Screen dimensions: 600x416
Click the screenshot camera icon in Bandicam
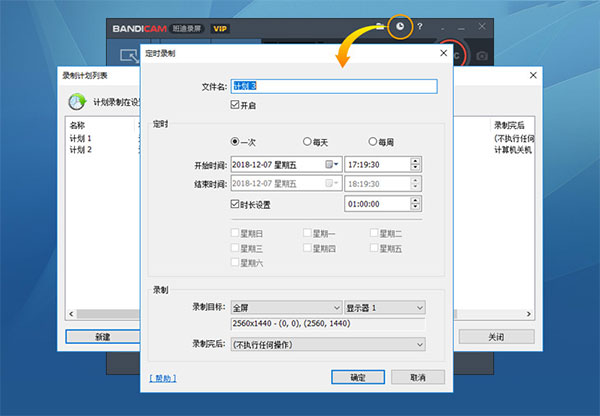coord(482,56)
